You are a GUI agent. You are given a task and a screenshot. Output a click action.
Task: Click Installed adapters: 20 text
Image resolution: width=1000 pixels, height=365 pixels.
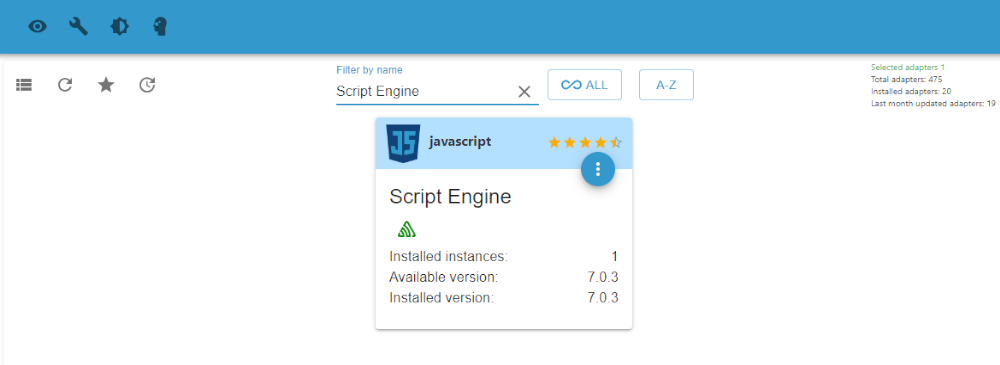coord(911,91)
